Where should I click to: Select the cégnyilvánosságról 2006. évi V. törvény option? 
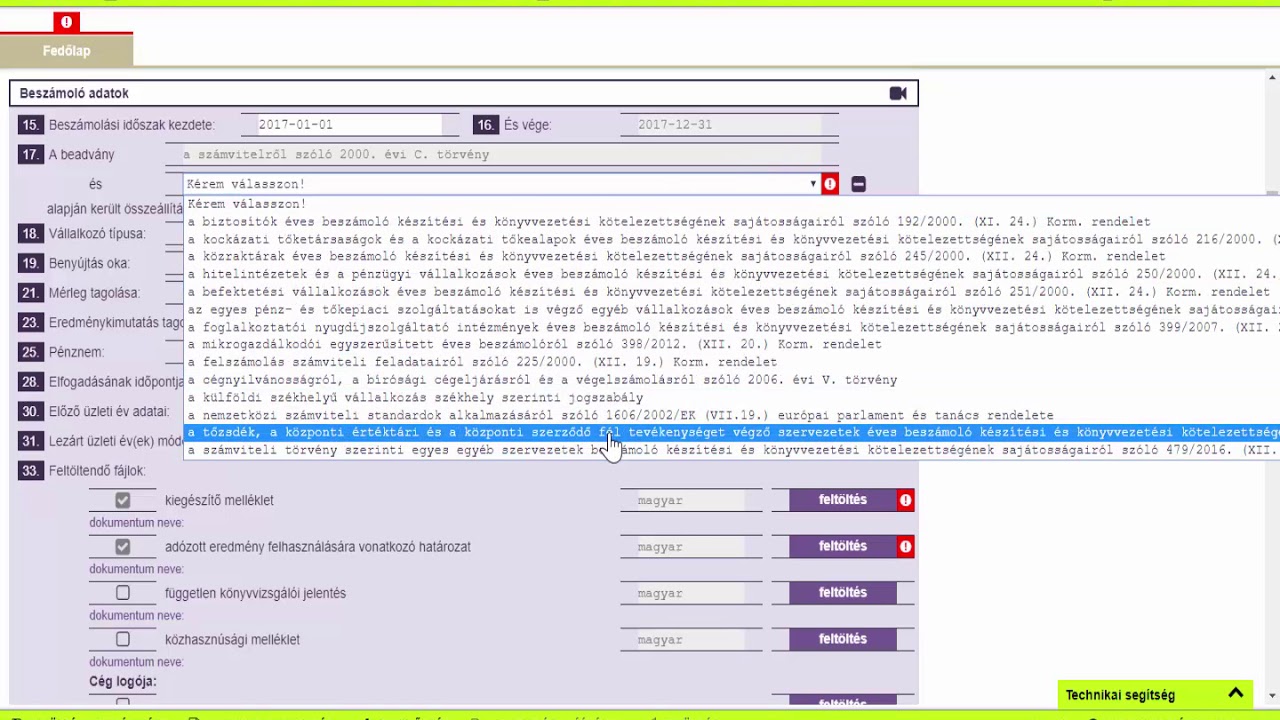(x=732, y=380)
